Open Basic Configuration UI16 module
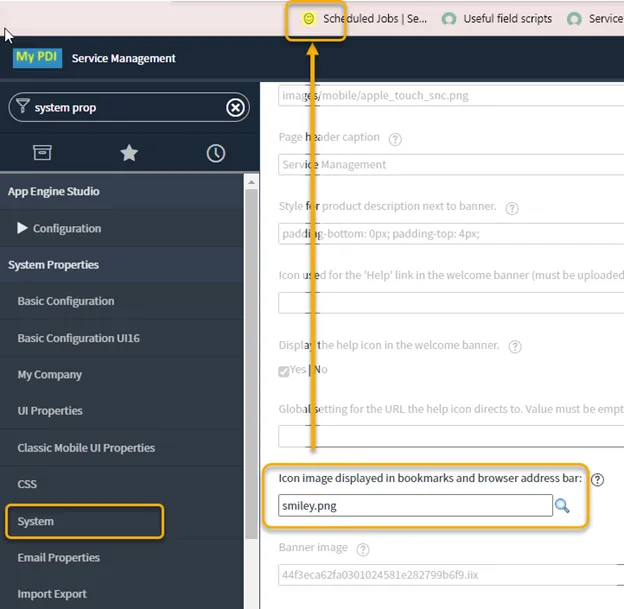 tap(78, 338)
